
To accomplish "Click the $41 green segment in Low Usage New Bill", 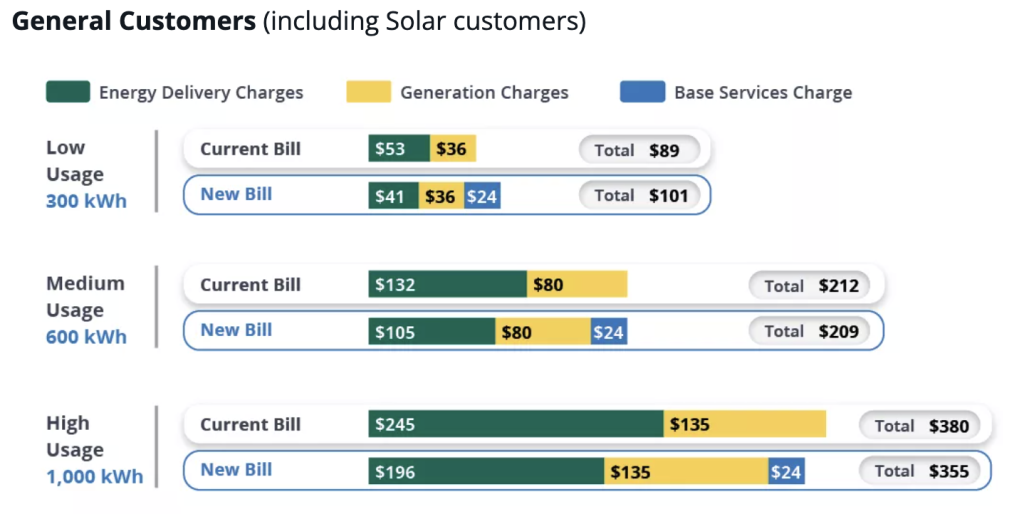I will (393, 196).
